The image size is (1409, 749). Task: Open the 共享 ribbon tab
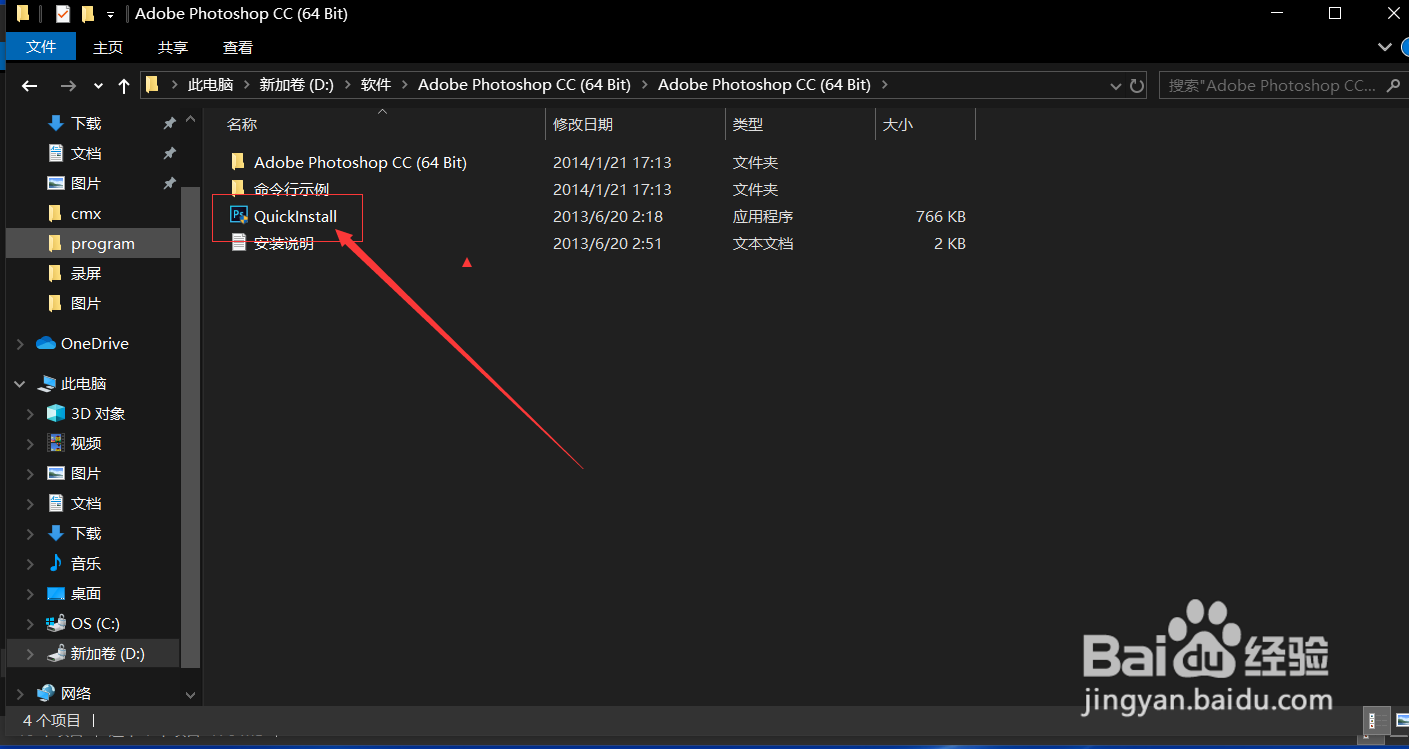tap(173, 47)
